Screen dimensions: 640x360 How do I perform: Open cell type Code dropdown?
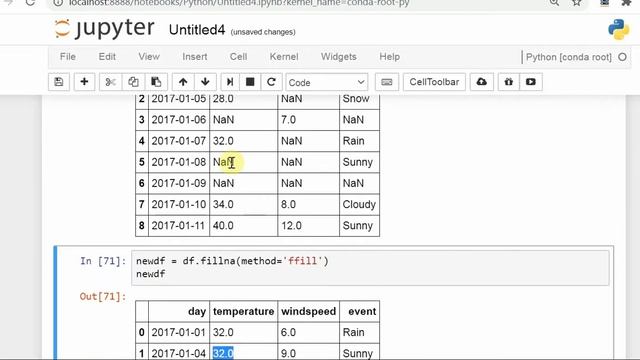(327, 82)
